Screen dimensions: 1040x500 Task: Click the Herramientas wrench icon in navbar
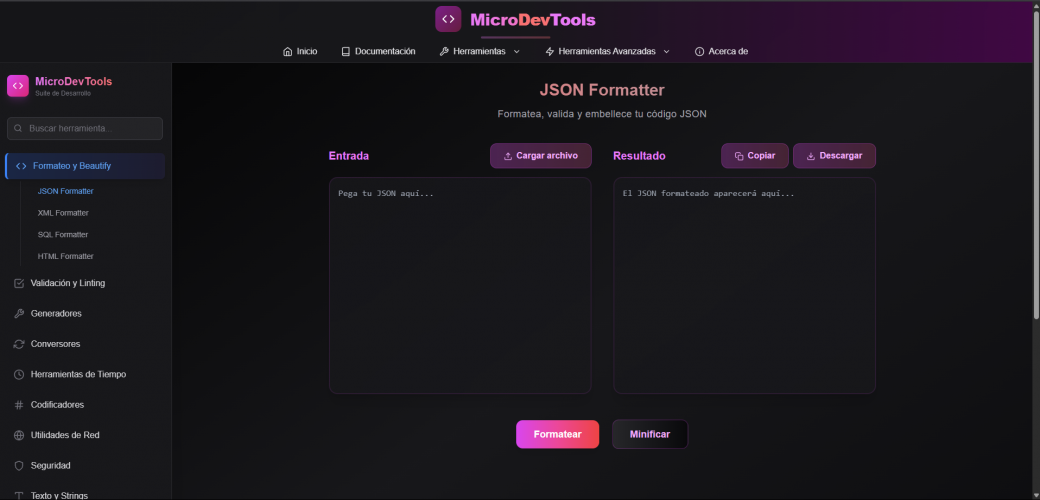pyautogui.click(x=444, y=52)
